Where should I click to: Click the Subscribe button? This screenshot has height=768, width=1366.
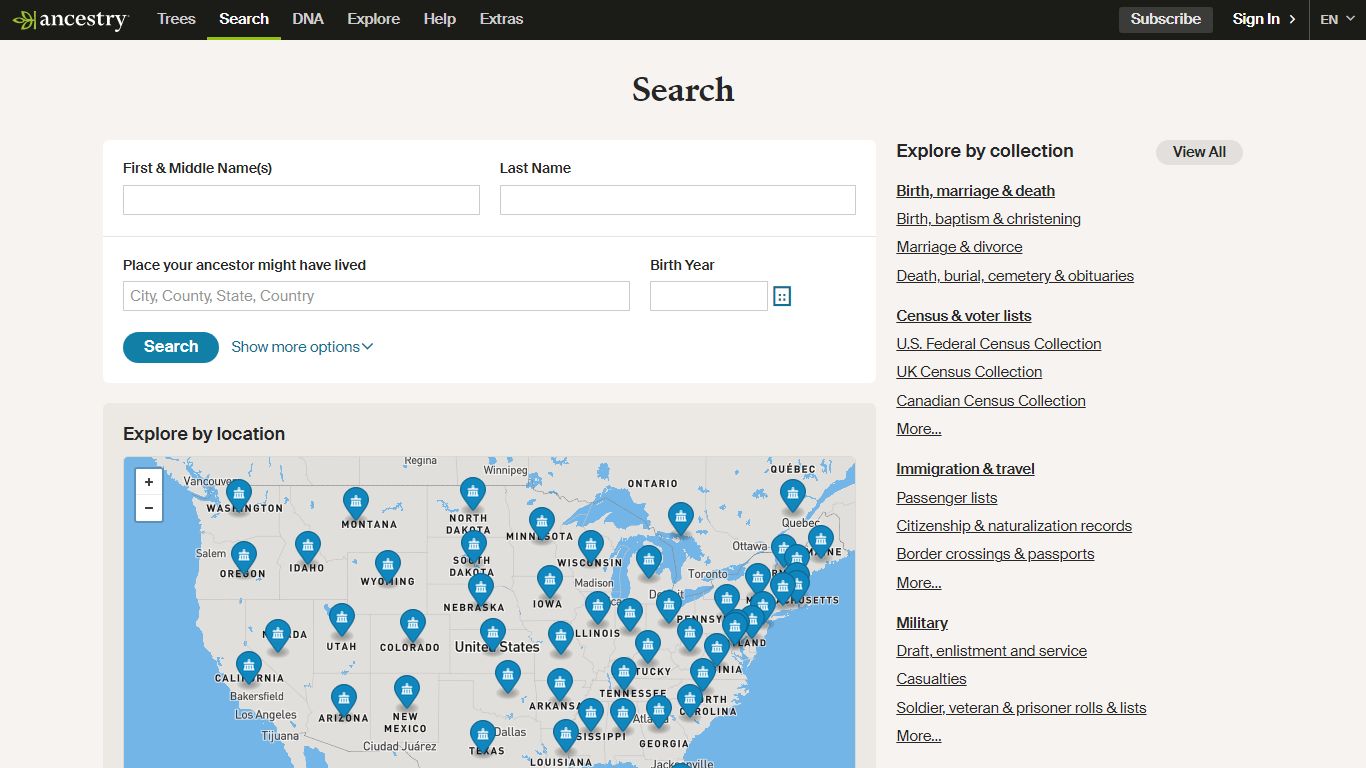coord(1166,19)
